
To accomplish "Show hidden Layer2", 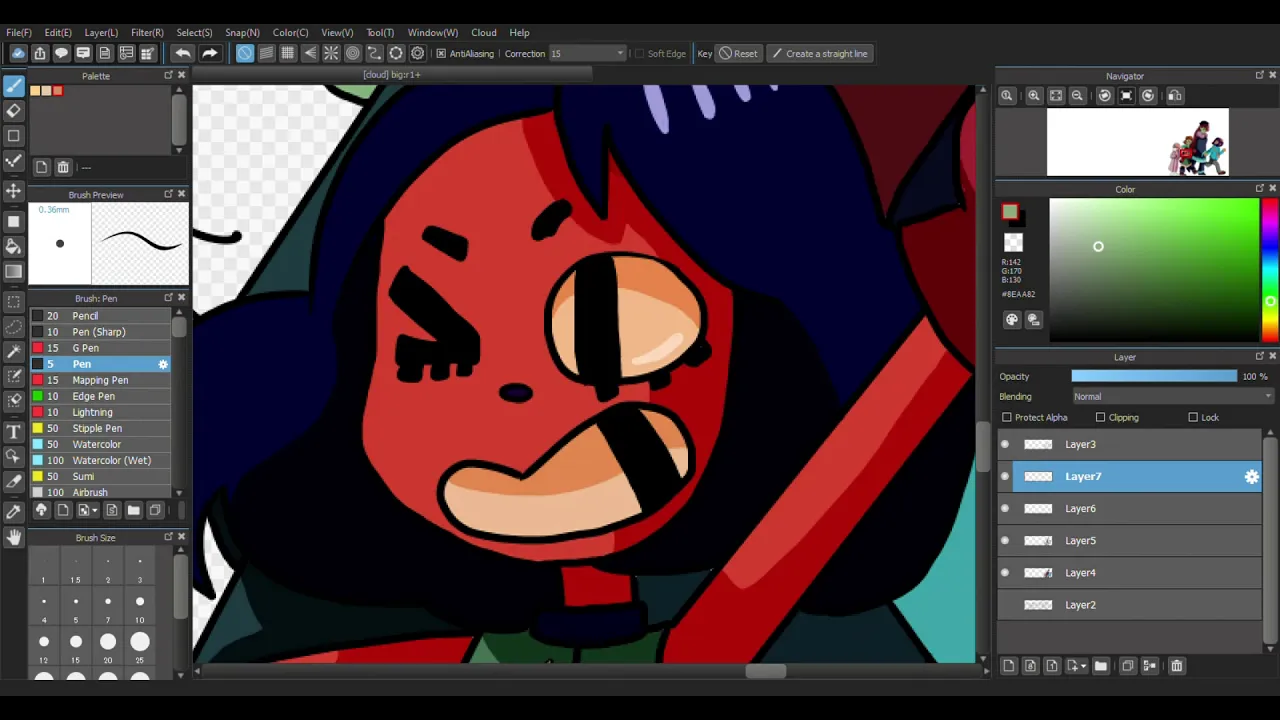I will click(1005, 604).
